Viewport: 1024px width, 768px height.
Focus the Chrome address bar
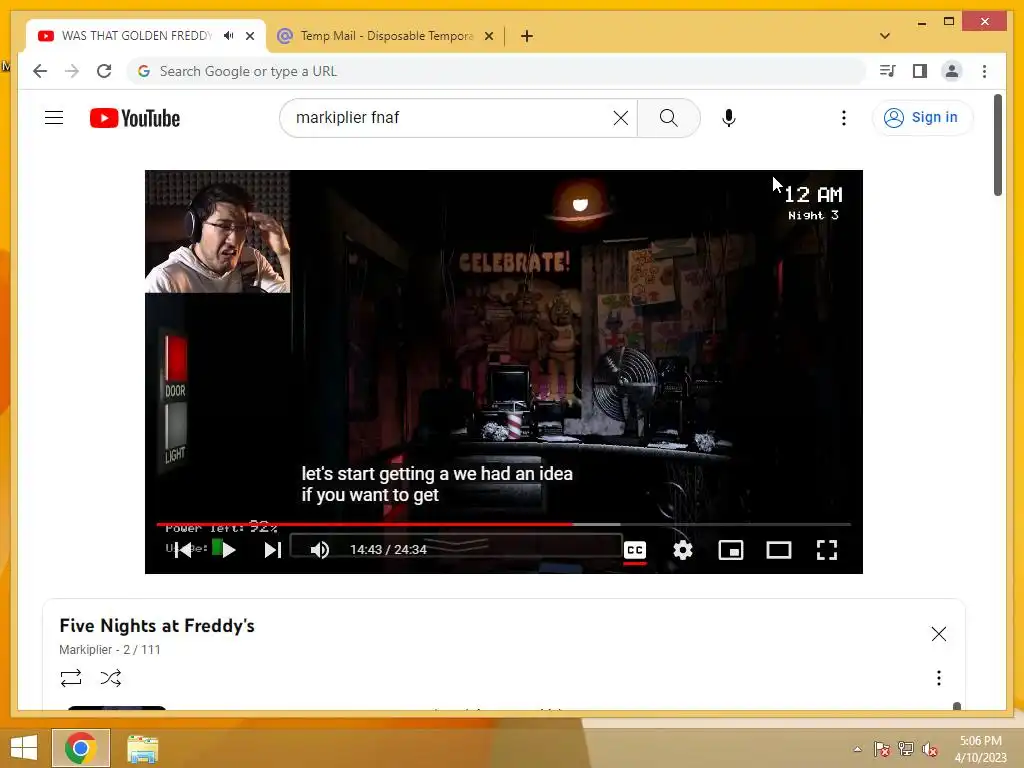tap(496, 71)
